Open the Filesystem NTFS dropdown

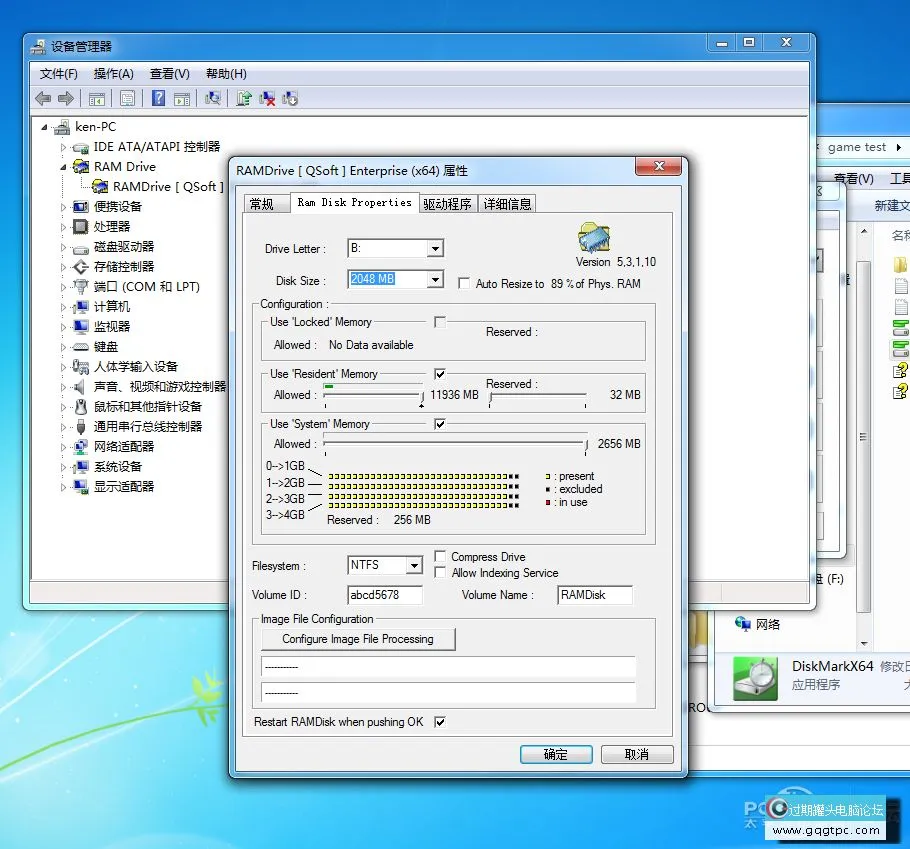pyautogui.click(x=414, y=566)
